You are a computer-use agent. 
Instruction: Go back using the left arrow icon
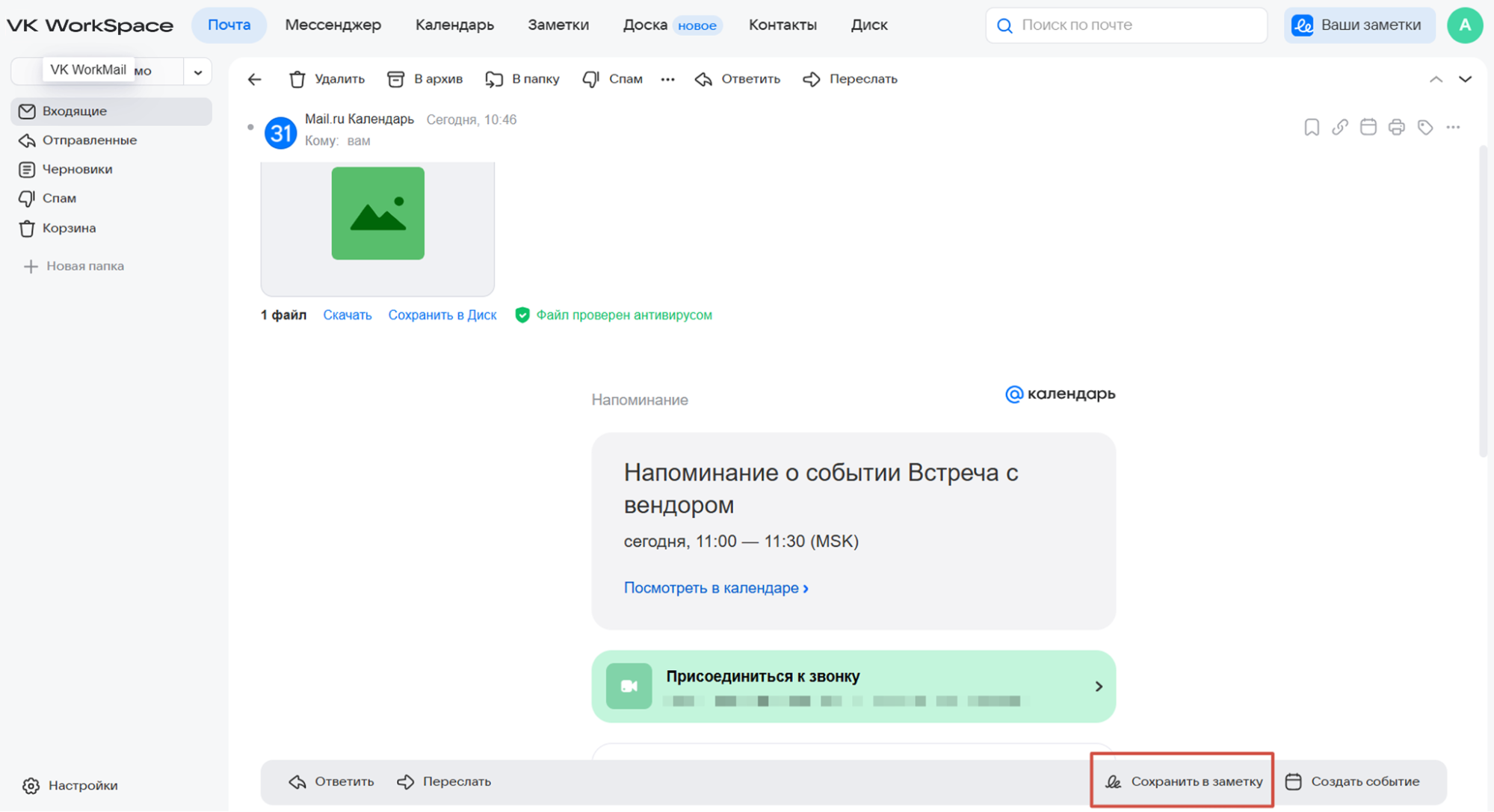pos(255,79)
